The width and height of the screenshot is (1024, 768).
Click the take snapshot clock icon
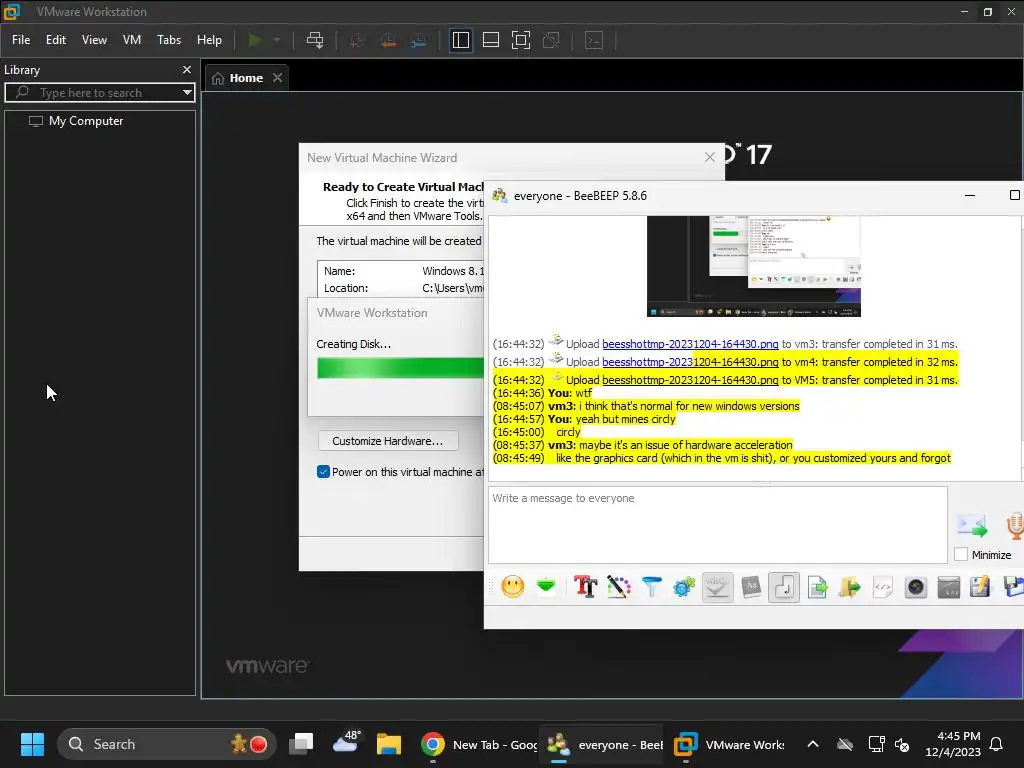click(357, 40)
